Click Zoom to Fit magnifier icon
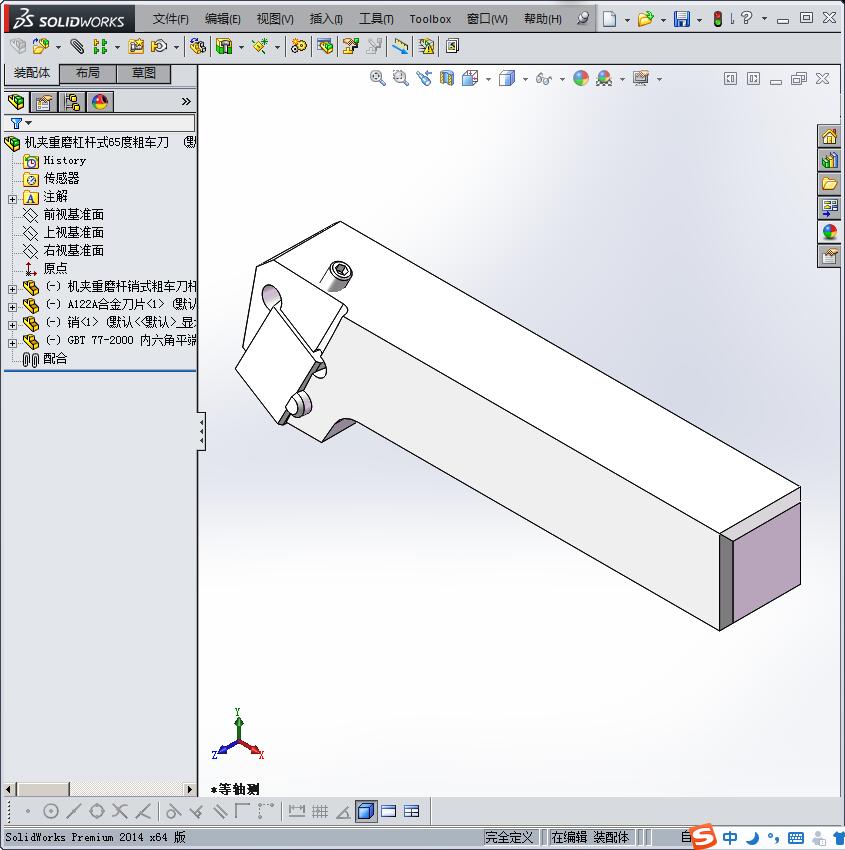 pyautogui.click(x=377, y=79)
